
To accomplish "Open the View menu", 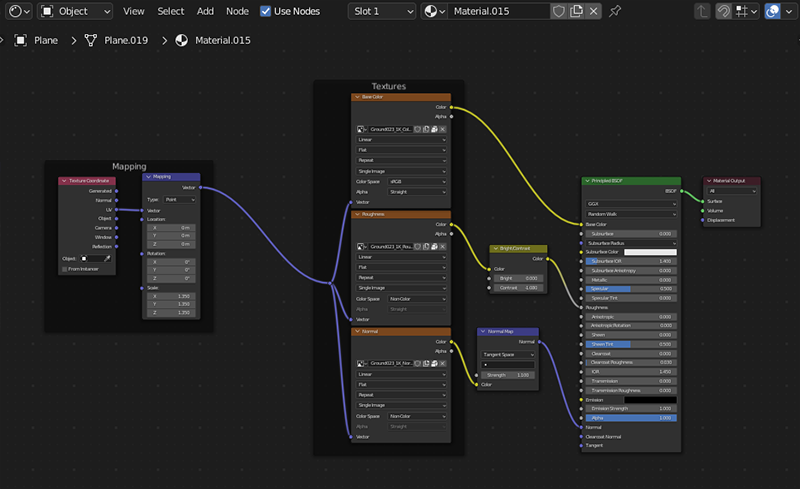I will [134, 11].
